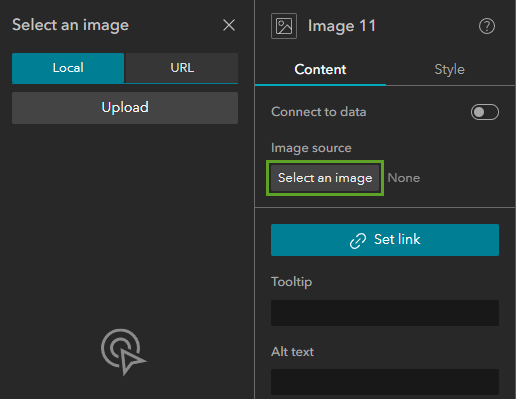Viewport: 516px width, 399px height.
Task: Click the Image 11 widget icon
Action: tap(284, 26)
